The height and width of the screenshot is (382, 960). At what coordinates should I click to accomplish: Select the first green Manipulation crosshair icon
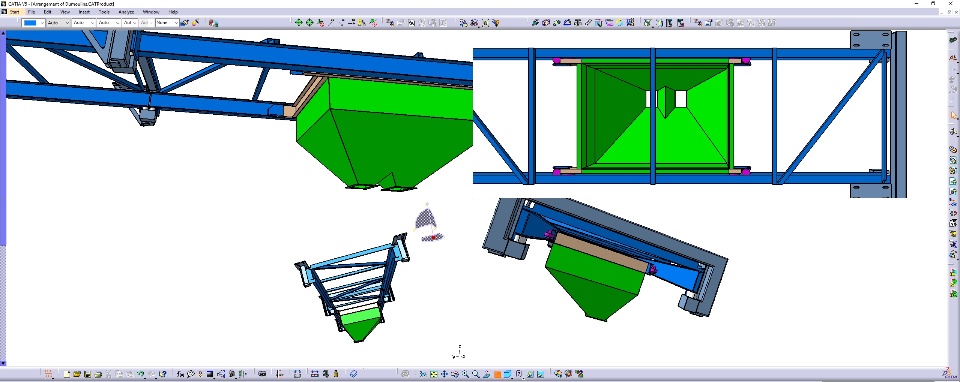(299, 23)
